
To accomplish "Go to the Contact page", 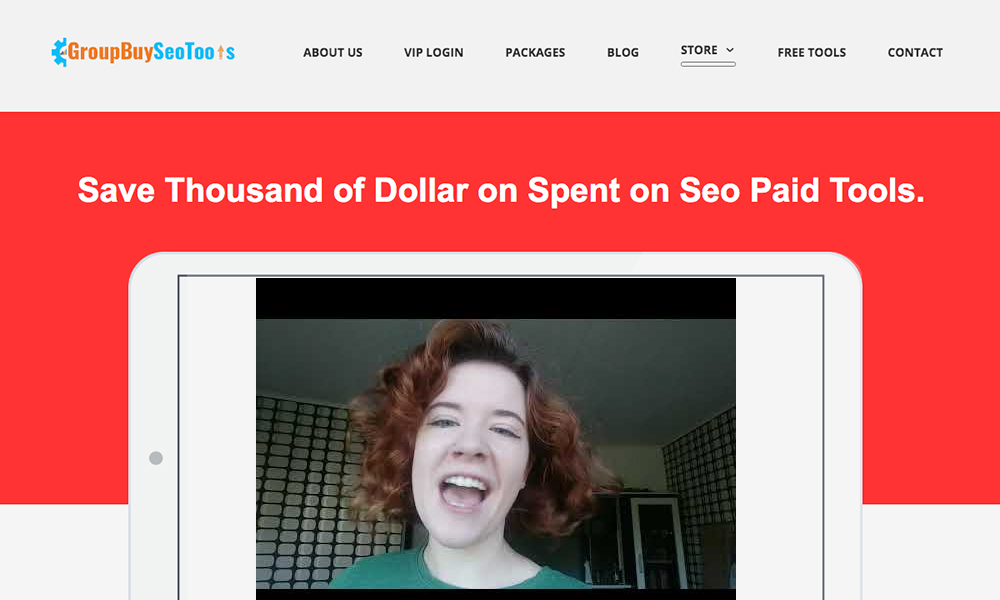I will pos(915,52).
